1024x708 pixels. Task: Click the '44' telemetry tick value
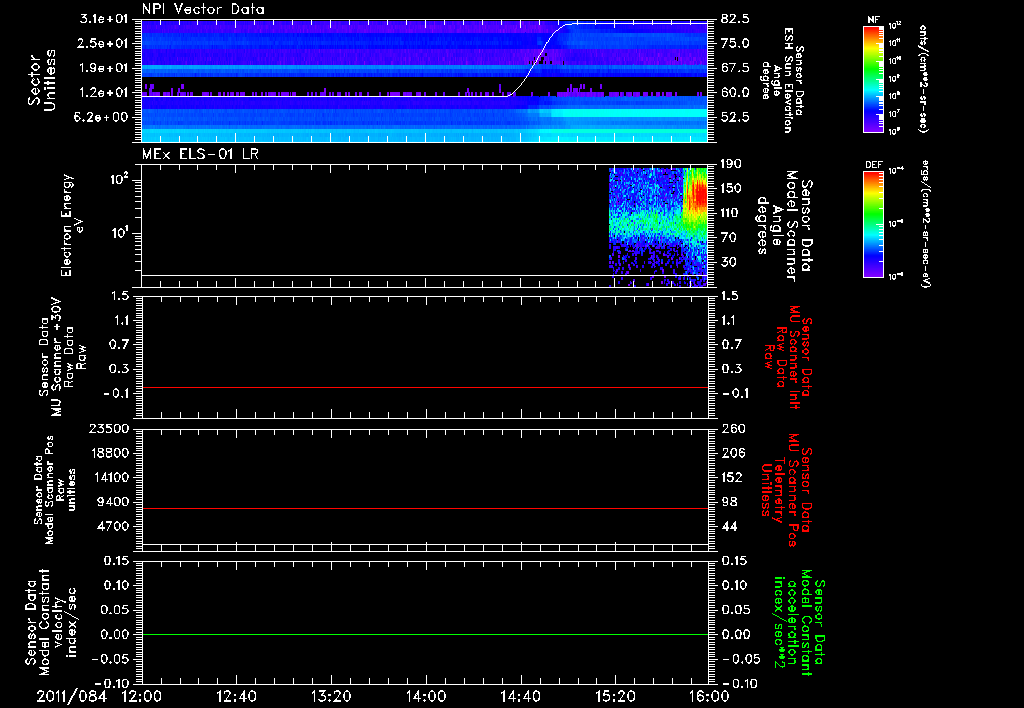tap(729, 526)
